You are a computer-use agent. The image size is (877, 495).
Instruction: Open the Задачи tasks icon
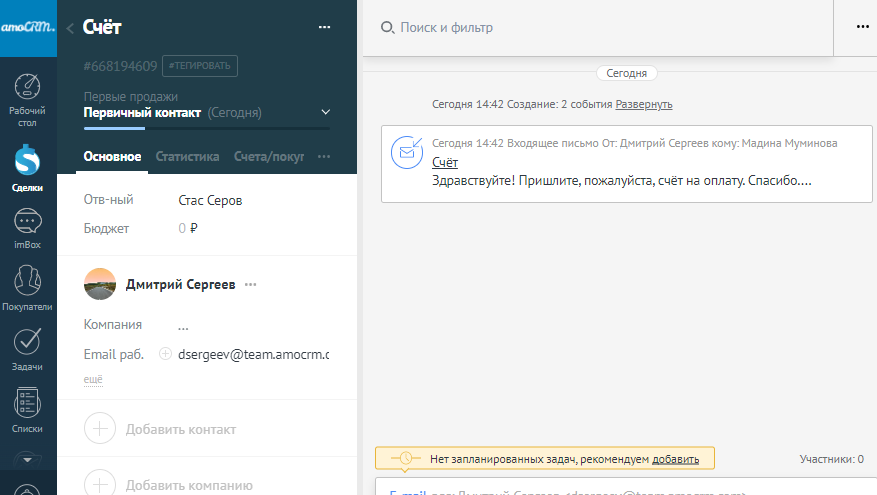[x=28, y=342]
